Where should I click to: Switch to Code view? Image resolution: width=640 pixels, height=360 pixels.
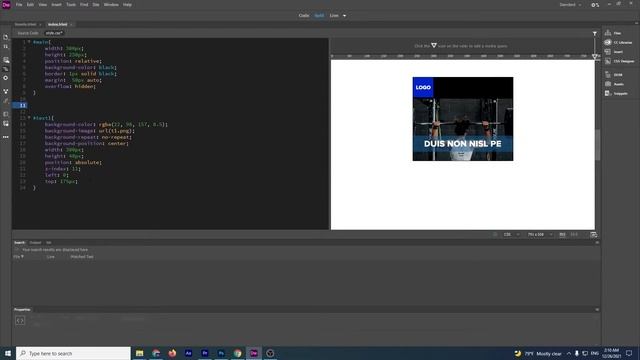(x=304, y=16)
